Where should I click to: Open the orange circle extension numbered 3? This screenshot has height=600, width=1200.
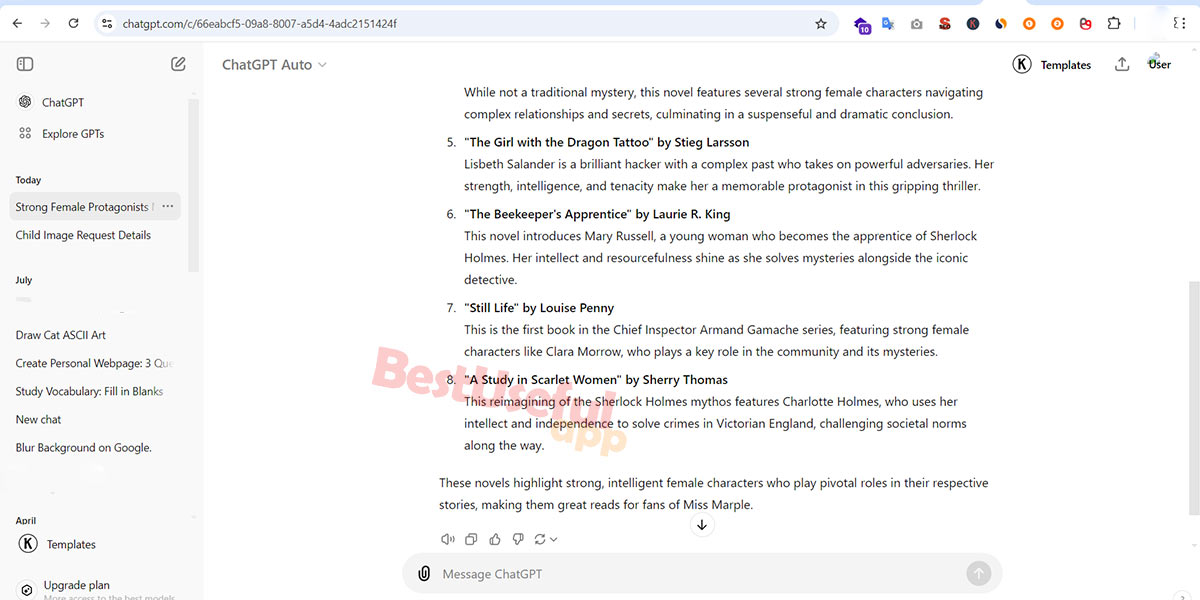tap(1057, 23)
